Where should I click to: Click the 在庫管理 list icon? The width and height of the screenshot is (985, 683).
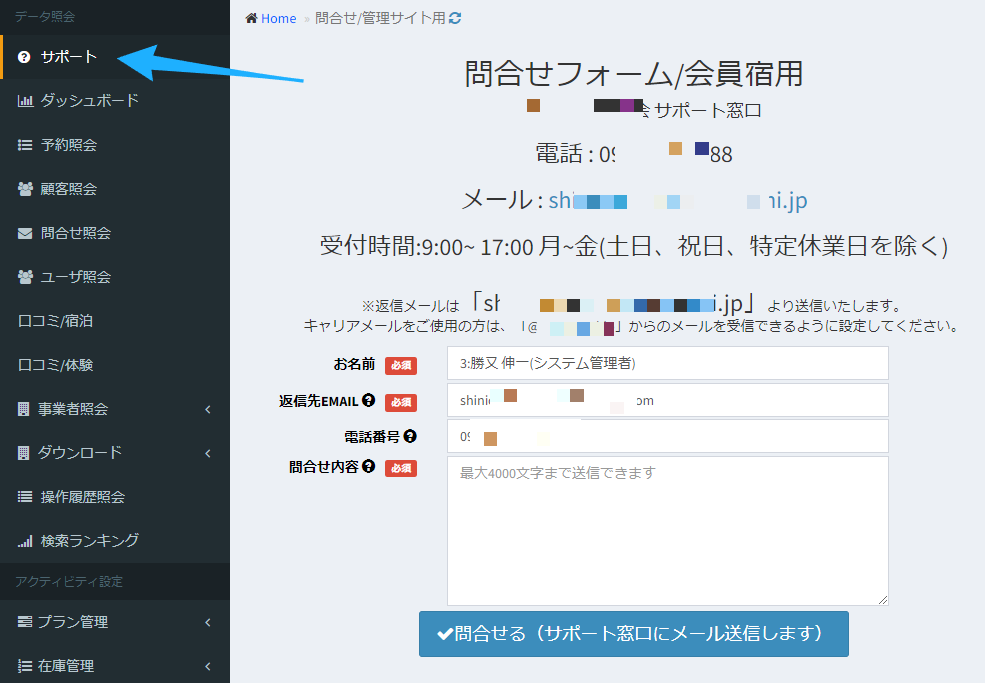[x=24, y=666]
